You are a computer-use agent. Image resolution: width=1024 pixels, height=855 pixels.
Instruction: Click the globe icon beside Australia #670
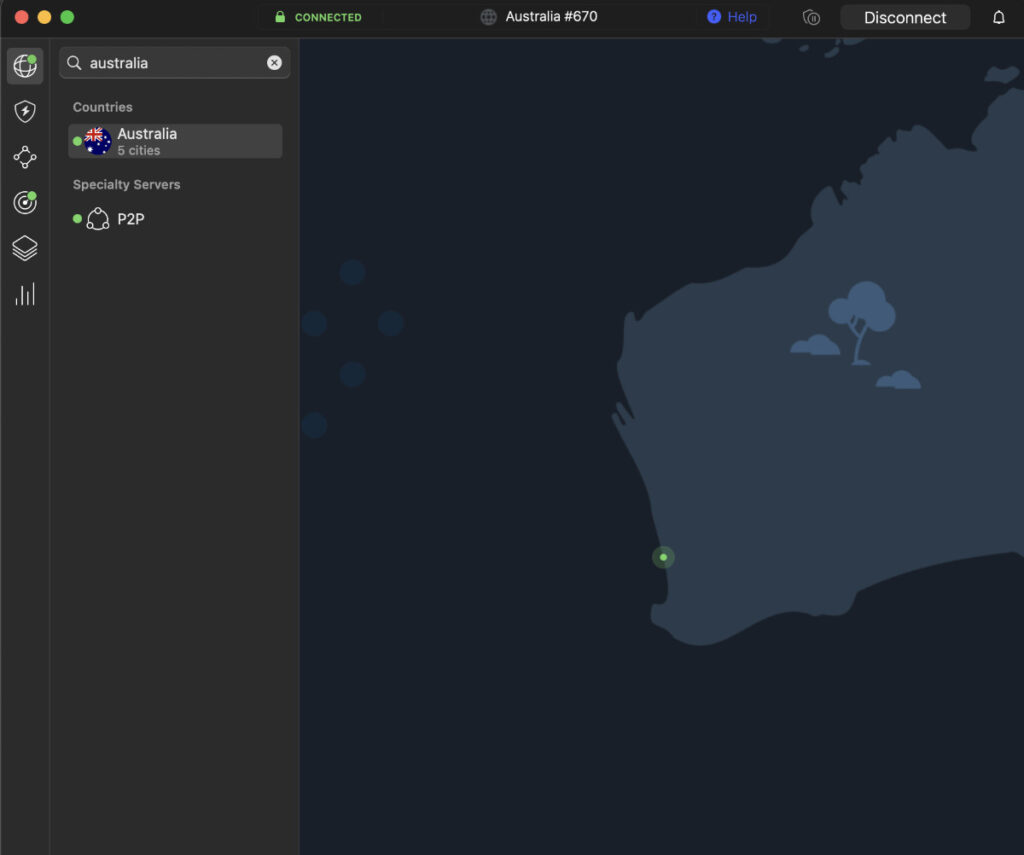(488, 17)
